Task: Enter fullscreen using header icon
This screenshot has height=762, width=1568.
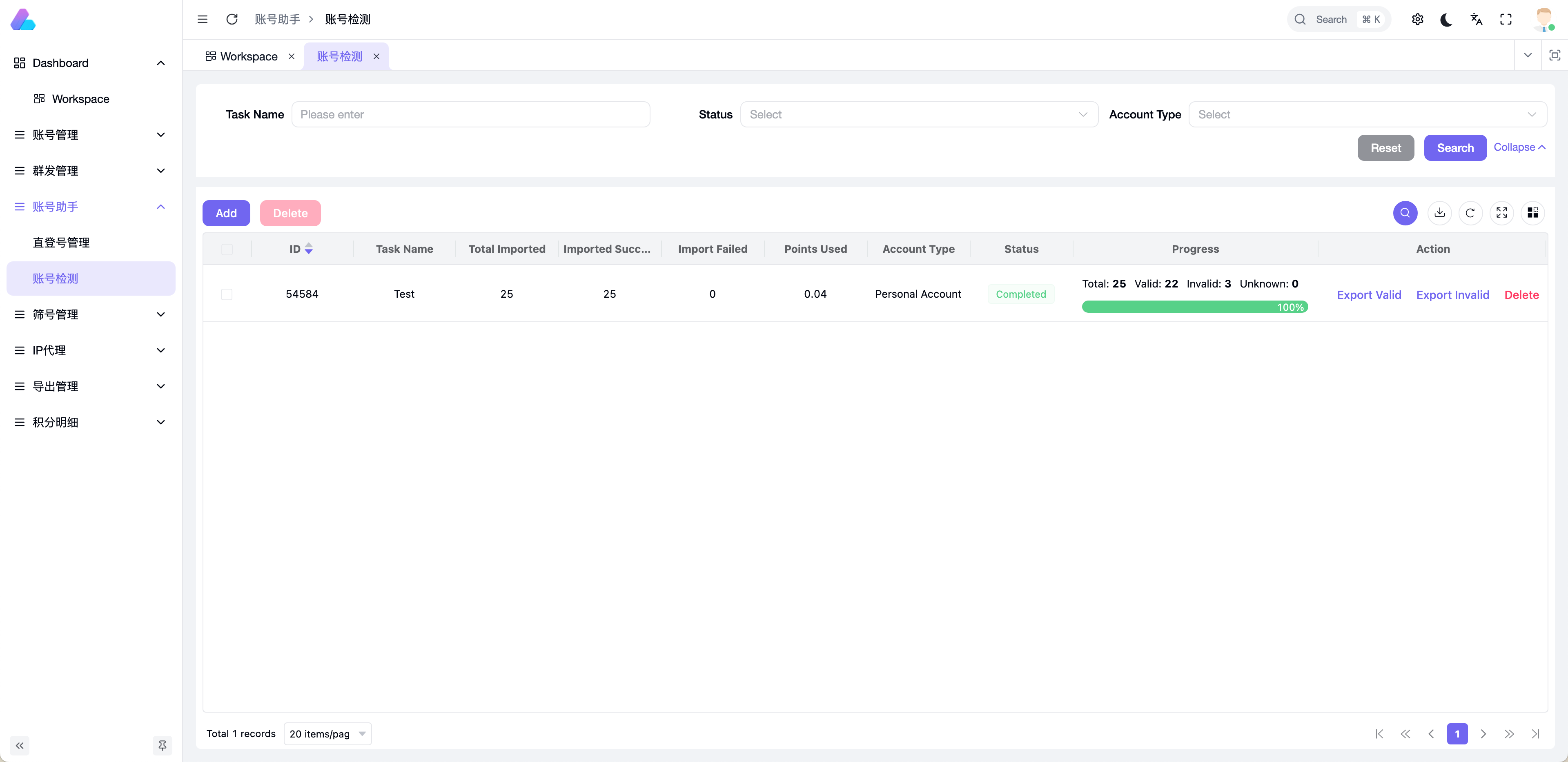Action: [1506, 20]
